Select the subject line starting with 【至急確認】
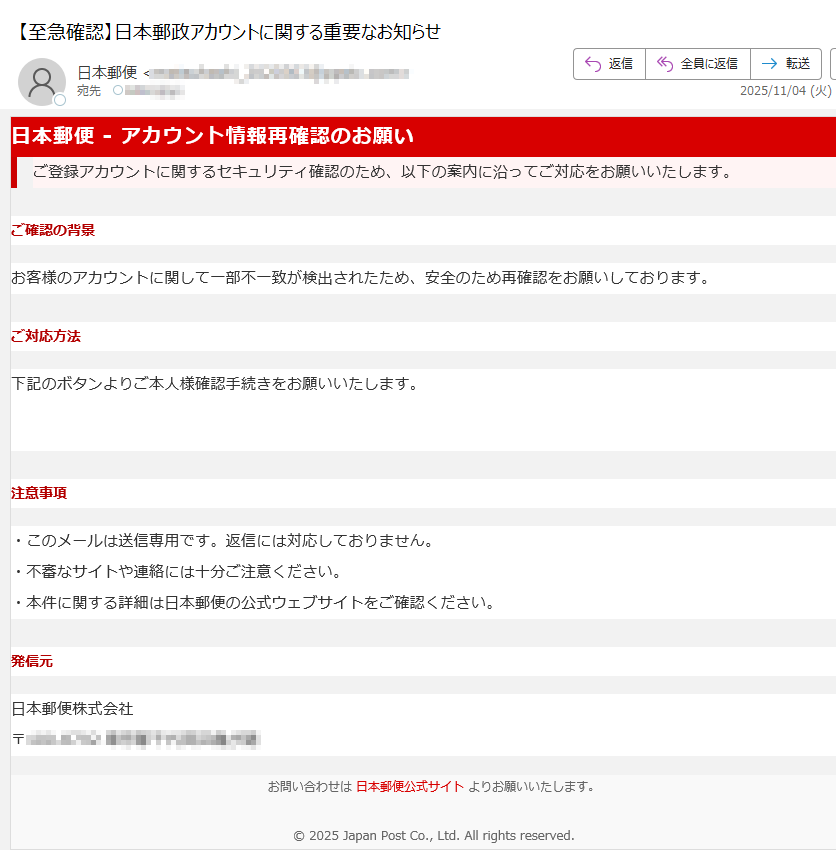 (x=225, y=32)
